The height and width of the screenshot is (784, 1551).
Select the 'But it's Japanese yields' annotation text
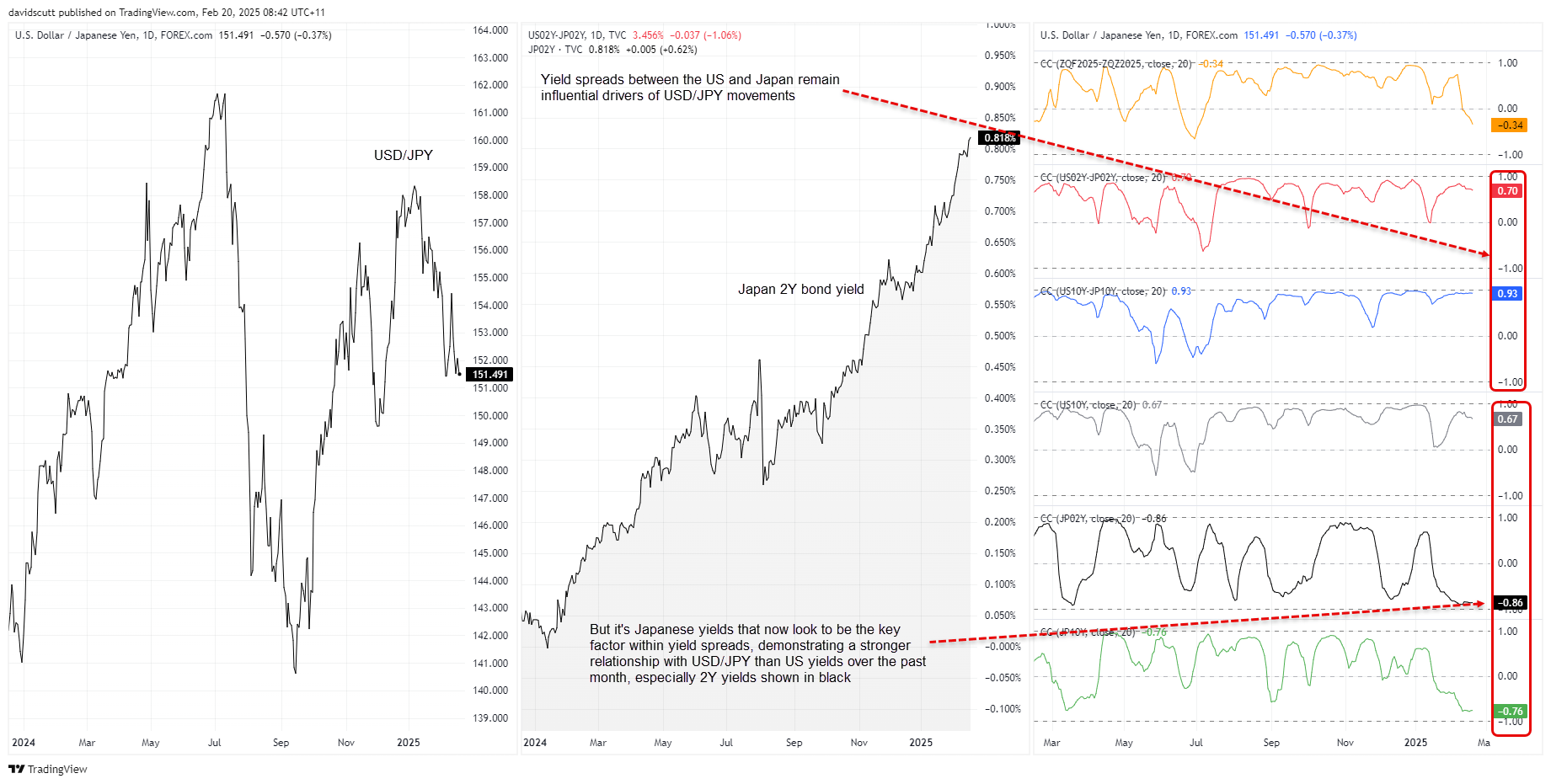(757, 653)
